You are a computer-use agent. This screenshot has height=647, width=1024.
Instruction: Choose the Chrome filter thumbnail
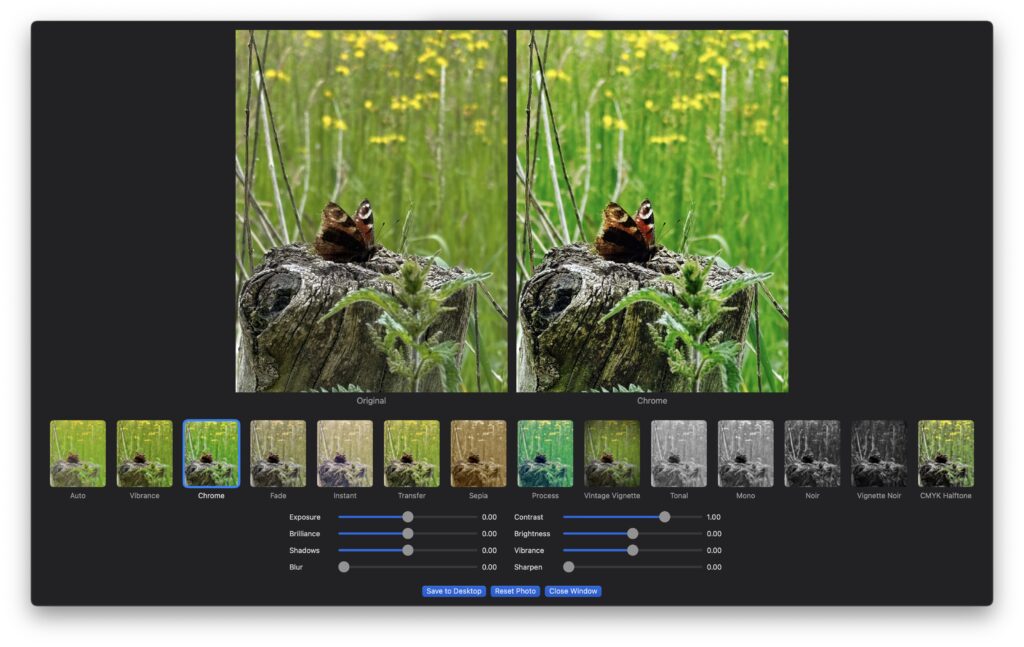(211, 453)
